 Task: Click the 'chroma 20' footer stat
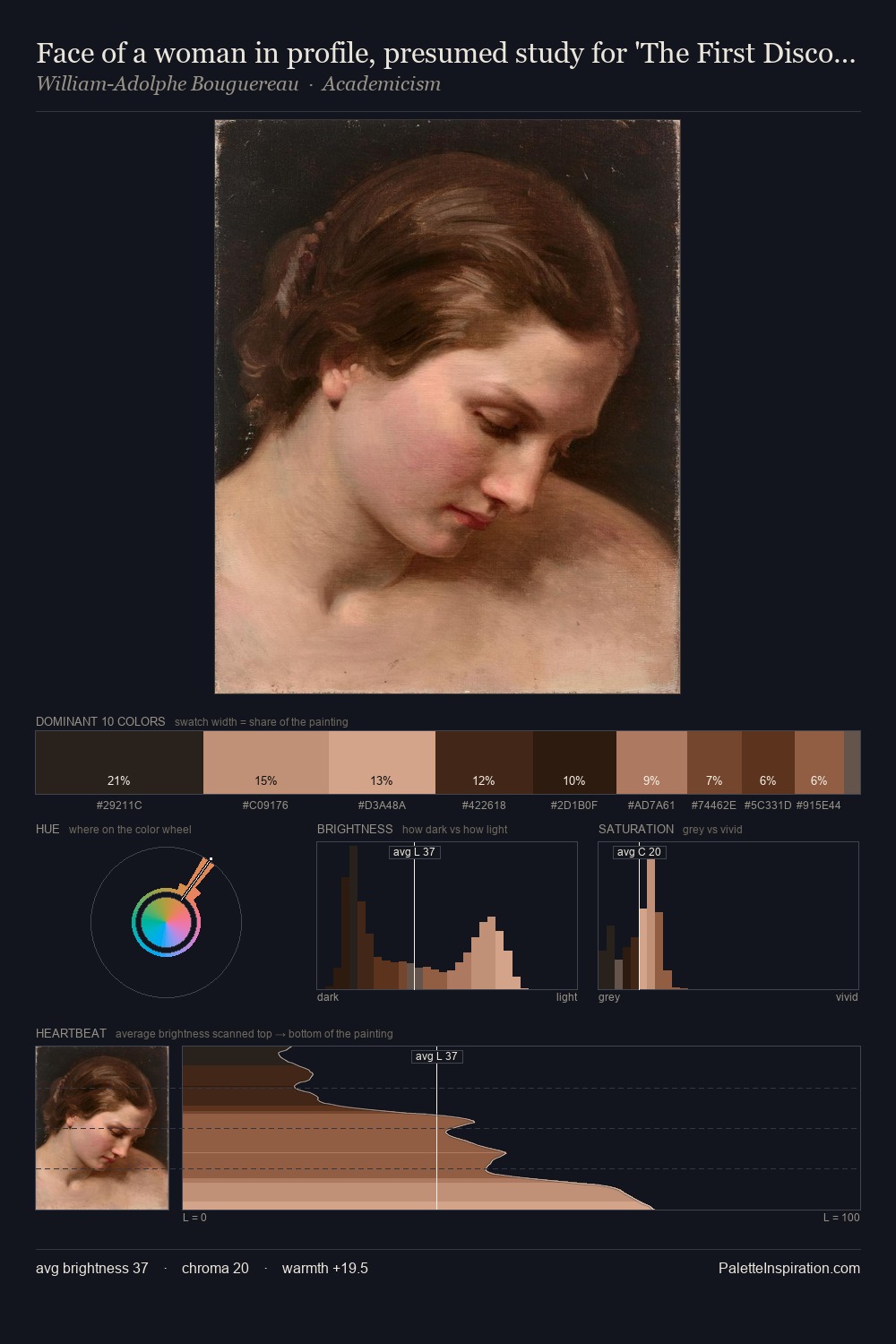tap(215, 1268)
